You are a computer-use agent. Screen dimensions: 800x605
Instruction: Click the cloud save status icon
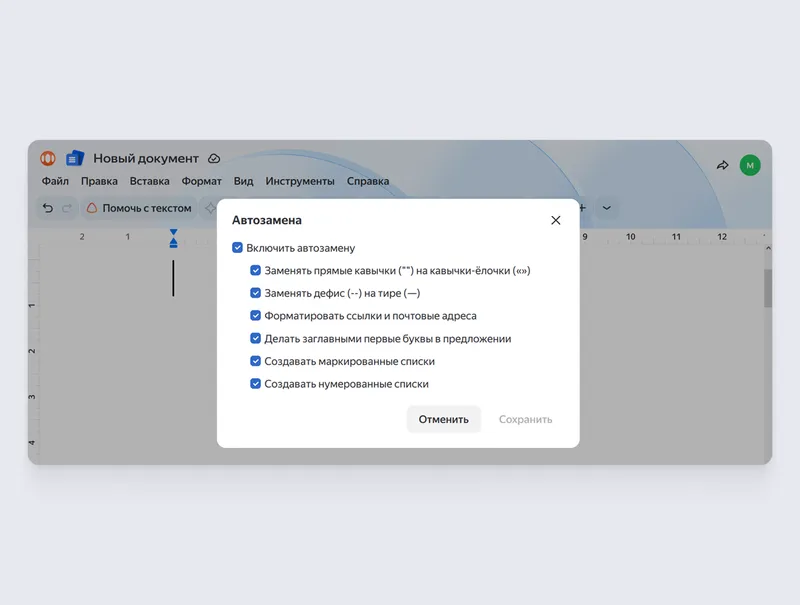[x=214, y=159]
